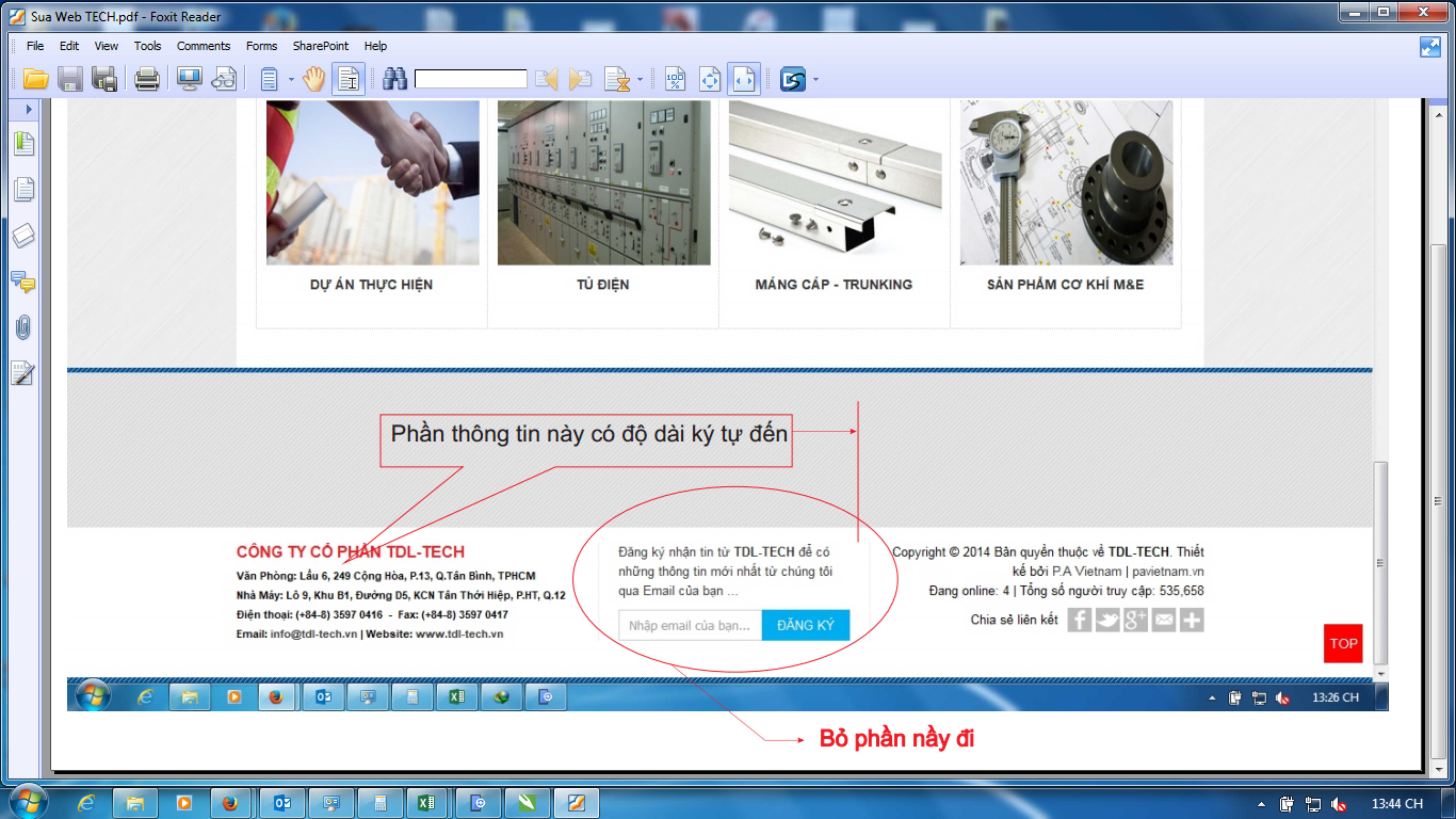Click the 13:44 CH taskbar clock

(x=1397, y=804)
